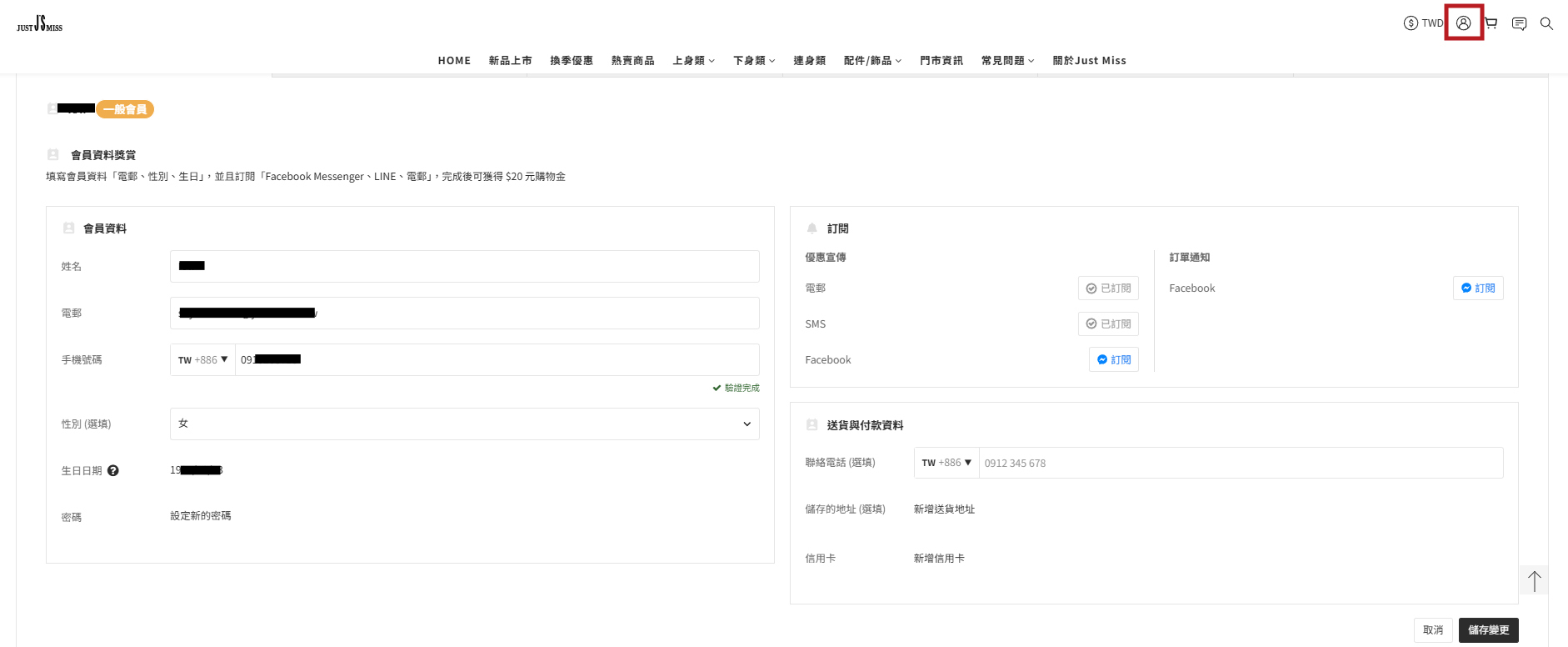Click 新增信用卡 link
Image resolution: width=1568 pixels, height=647 pixels.
click(x=939, y=559)
